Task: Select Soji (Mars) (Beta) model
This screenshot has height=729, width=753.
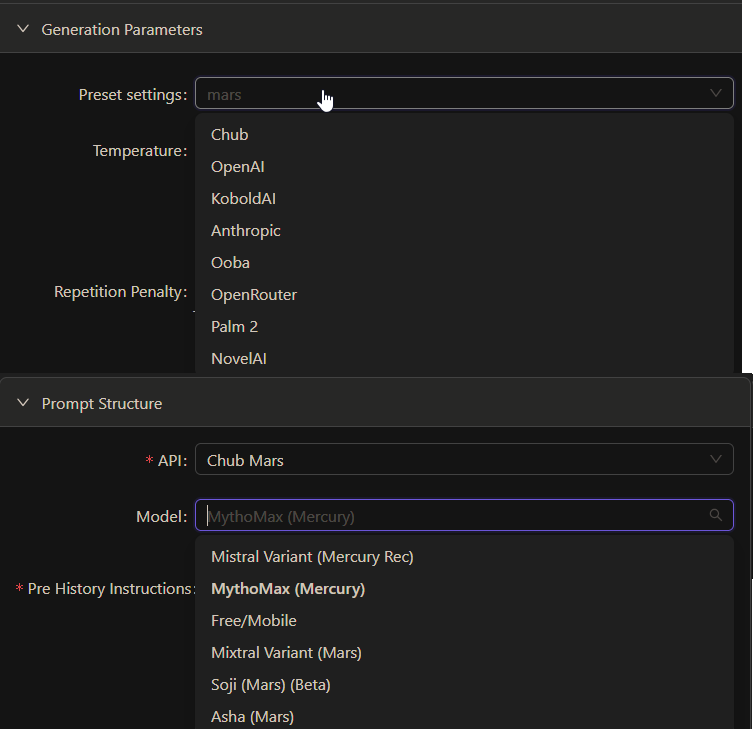Action: click(271, 685)
